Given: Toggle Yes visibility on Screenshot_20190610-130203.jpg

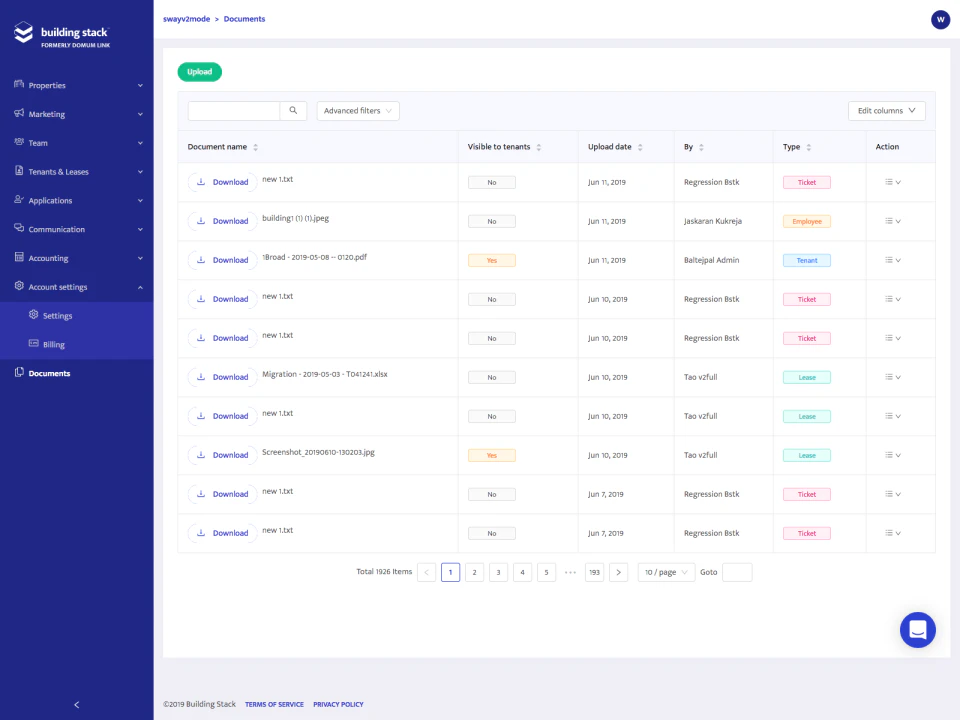Looking at the screenshot, I should click(491, 455).
